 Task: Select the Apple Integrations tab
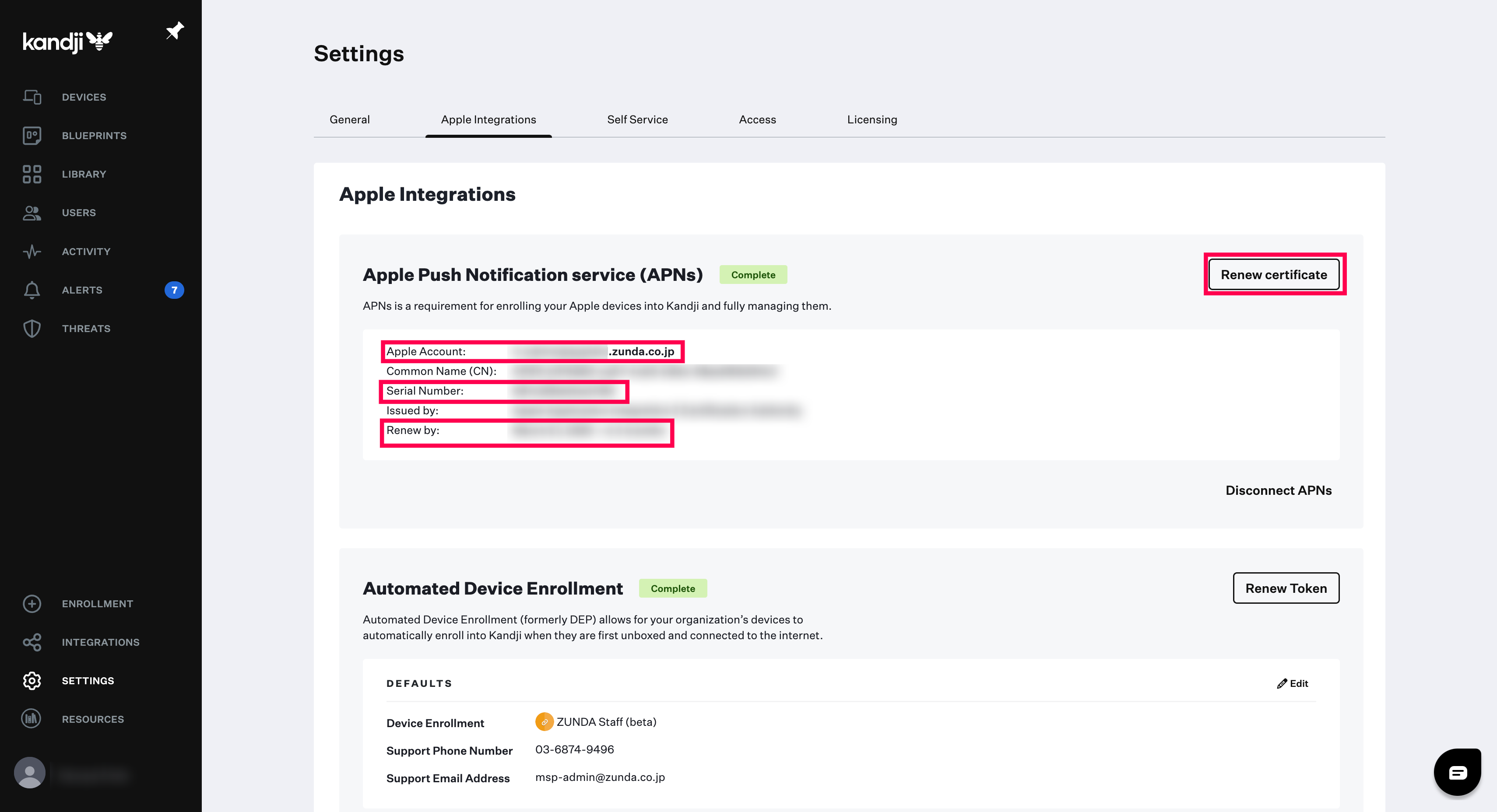click(x=489, y=119)
